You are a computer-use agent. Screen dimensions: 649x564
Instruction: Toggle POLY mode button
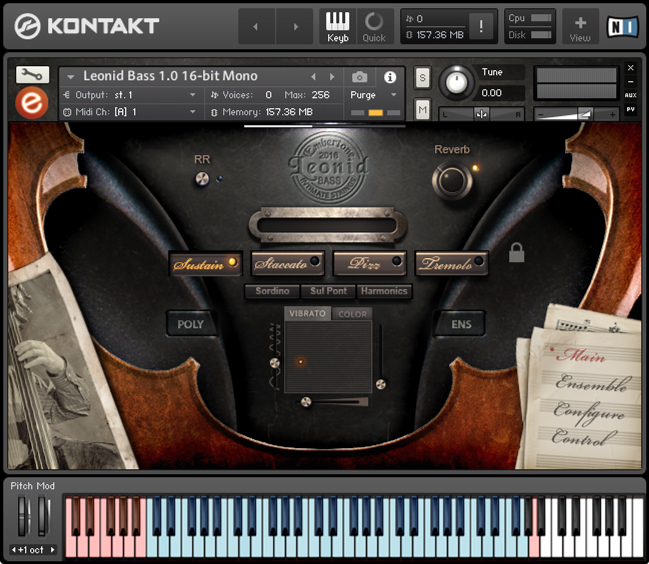tap(190, 324)
